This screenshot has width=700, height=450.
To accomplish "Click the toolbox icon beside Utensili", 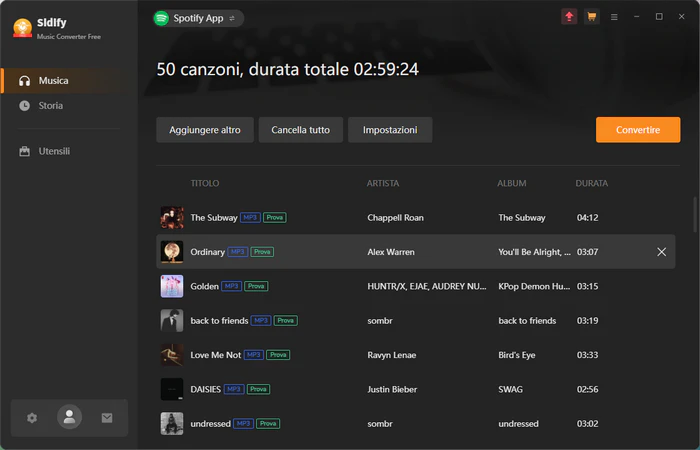I will coord(25,151).
